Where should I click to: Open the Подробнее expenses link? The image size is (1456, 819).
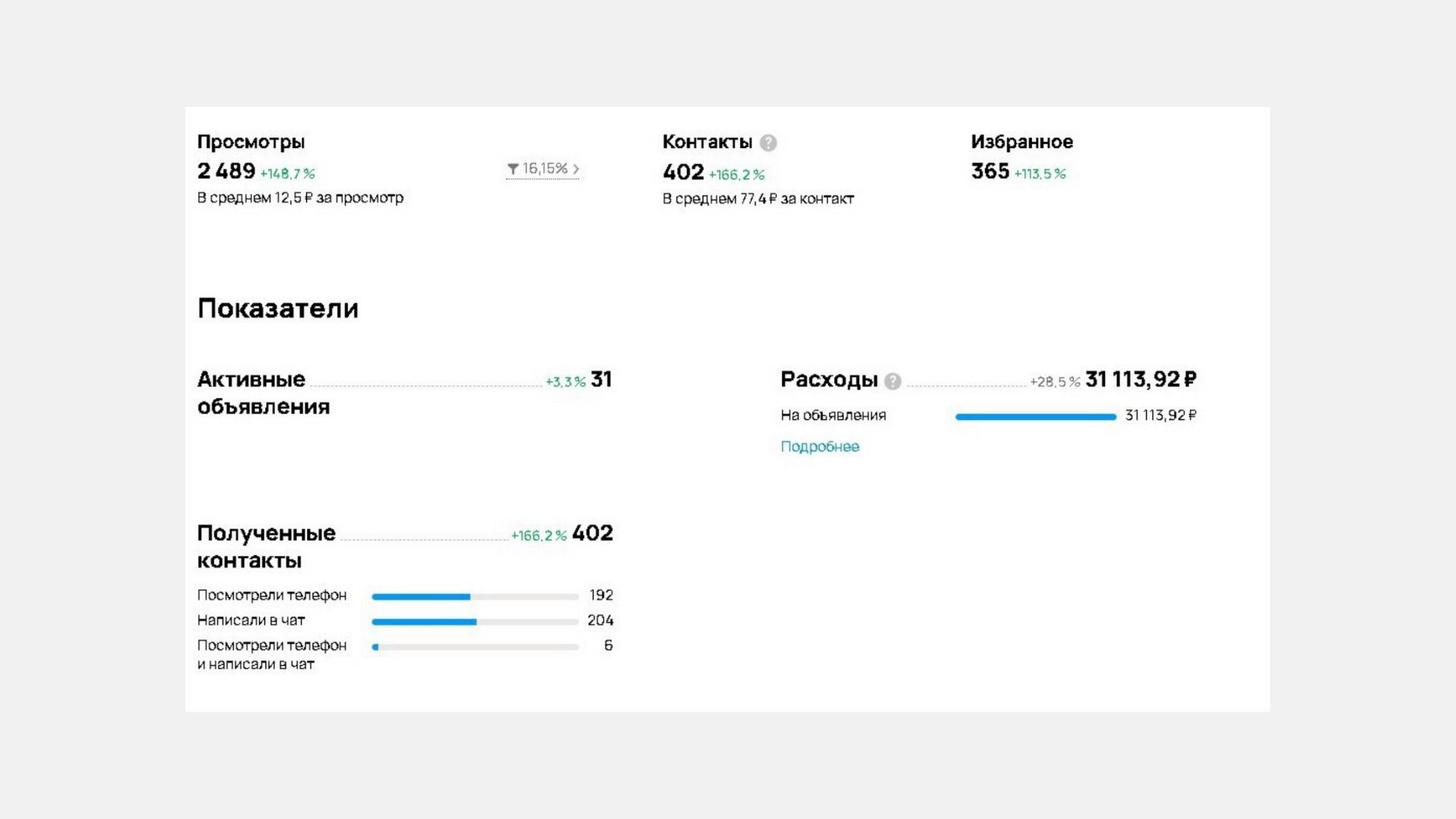[x=820, y=447]
